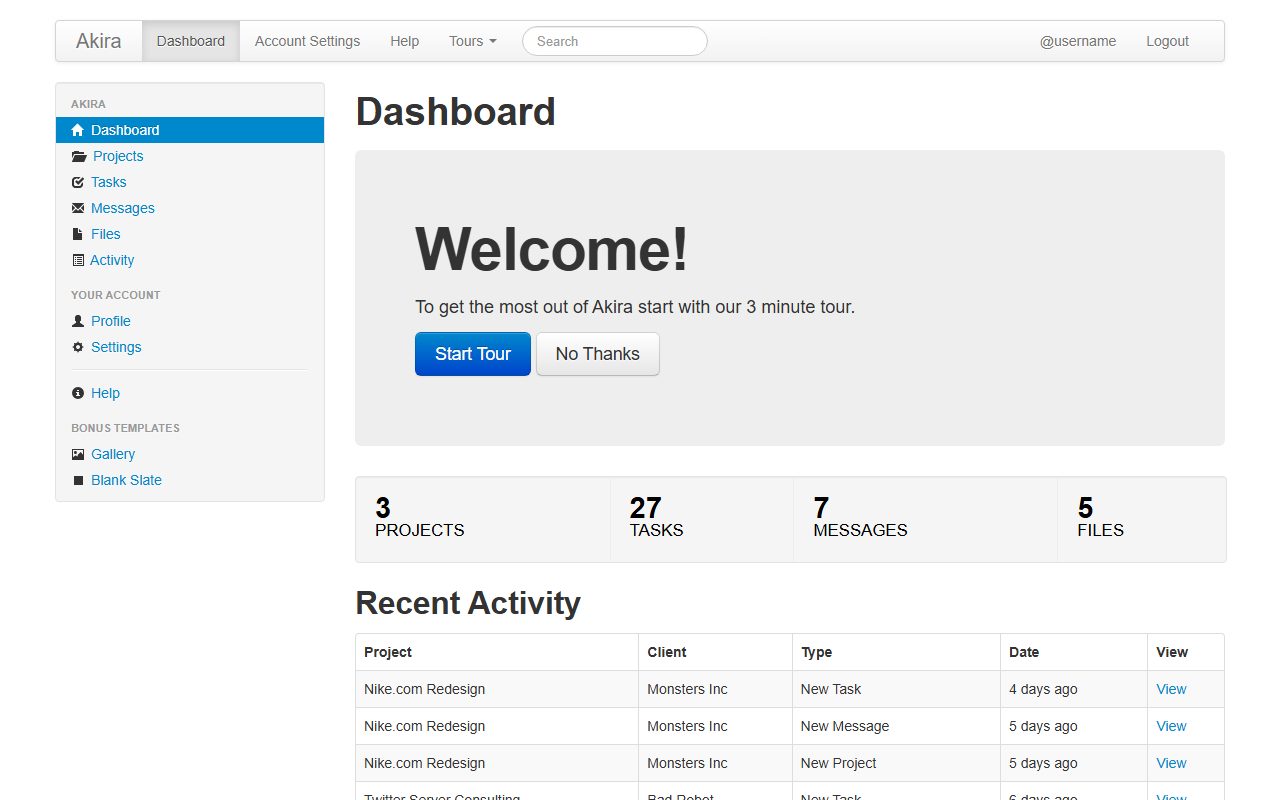Click the Akira brand logo text
Image resolution: width=1280 pixels, height=800 pixels.
click(x=99, y=41)
